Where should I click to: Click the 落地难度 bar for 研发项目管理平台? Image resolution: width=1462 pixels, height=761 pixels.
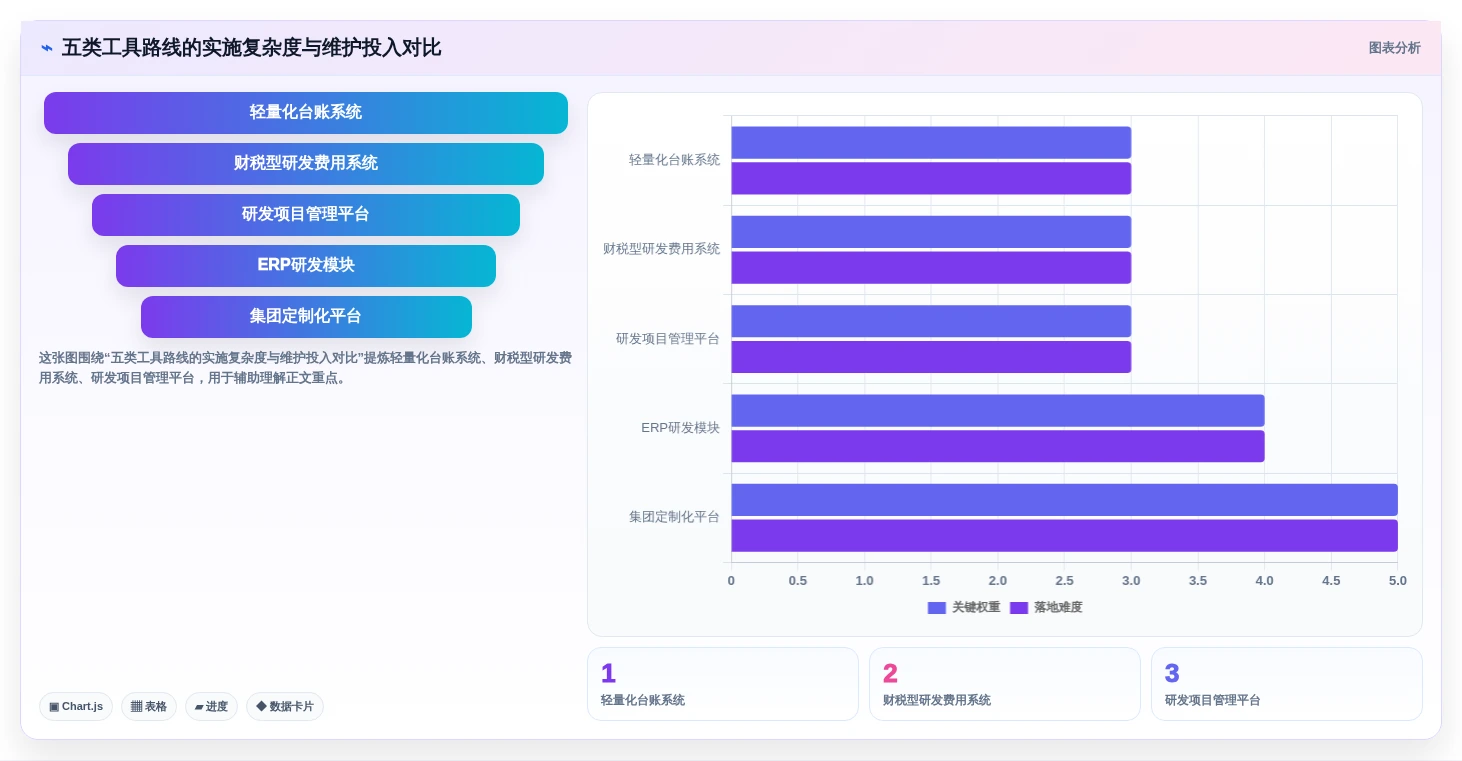[931, 357]
